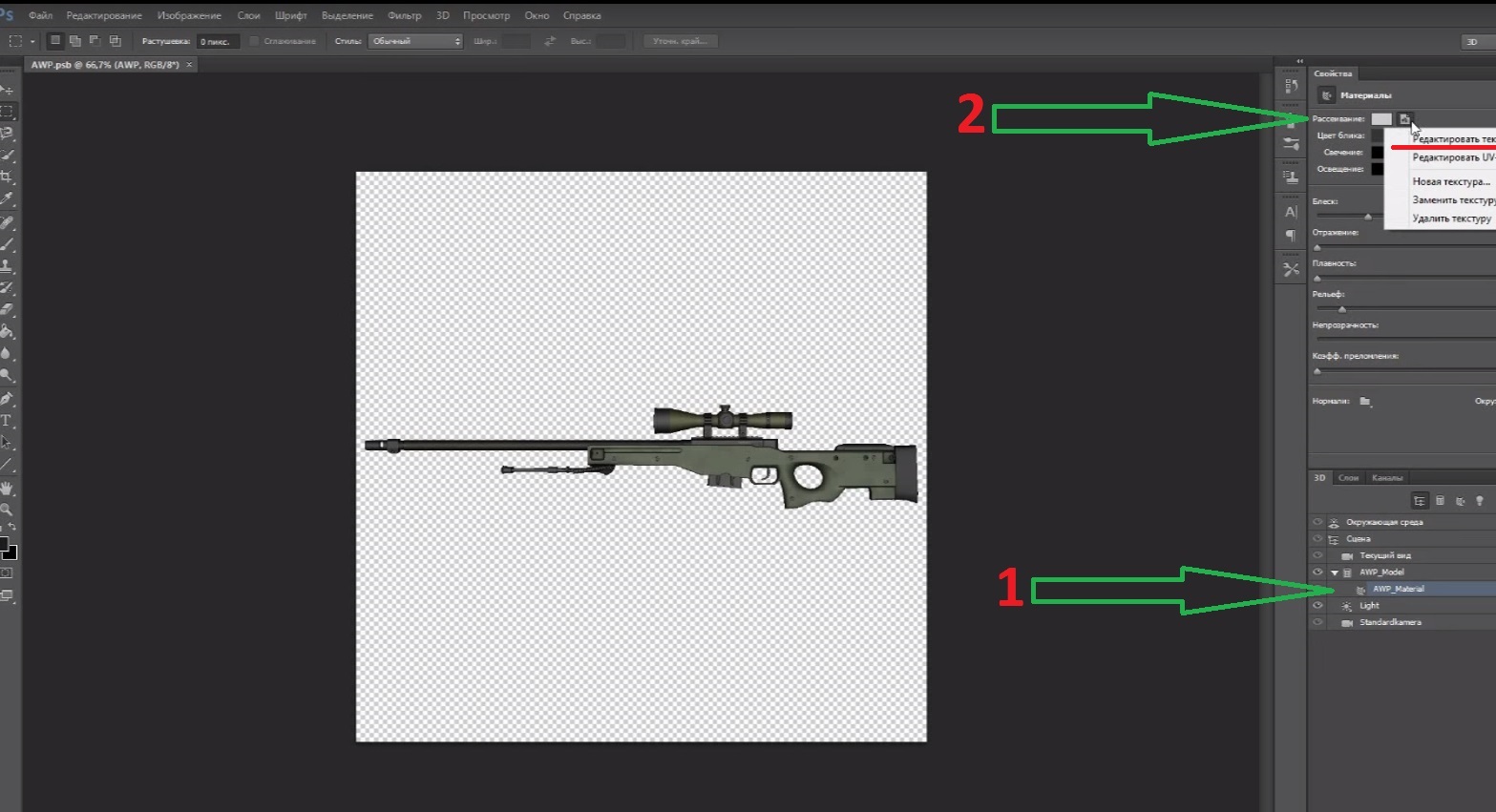1496x812 pixels.
Task: Toggle visibility of Standardkamera
Action: [x=1317, y=622]
